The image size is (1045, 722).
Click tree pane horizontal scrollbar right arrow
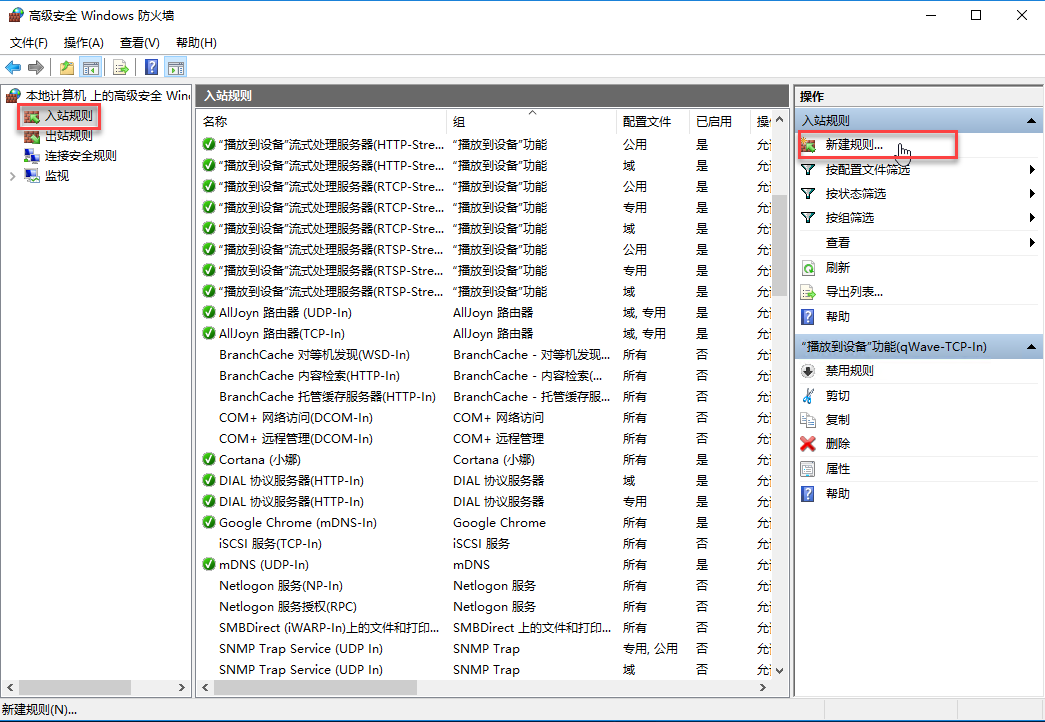(x=181, y=687)
